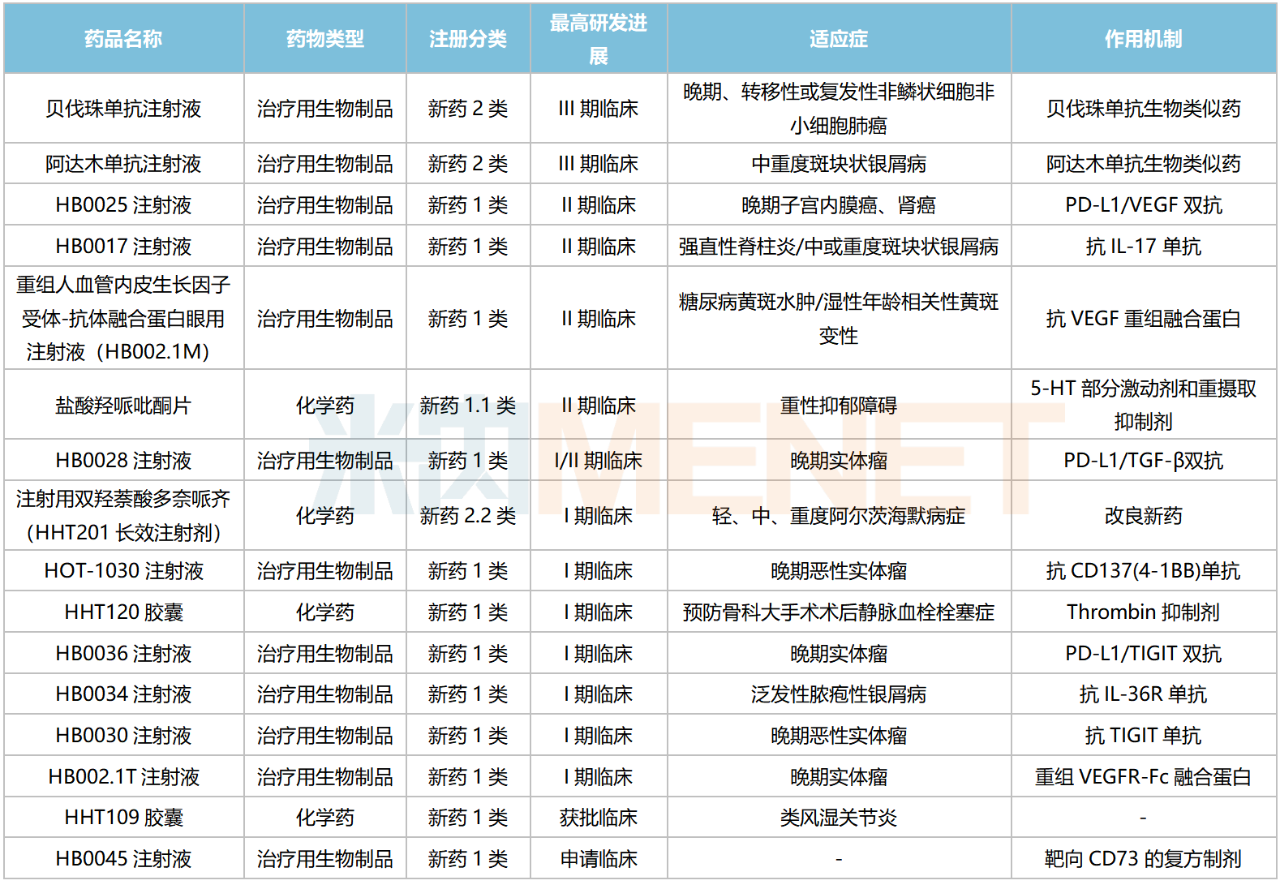Click the 抗 TIGIT 单抗 cell

(x=1144, y=736)
